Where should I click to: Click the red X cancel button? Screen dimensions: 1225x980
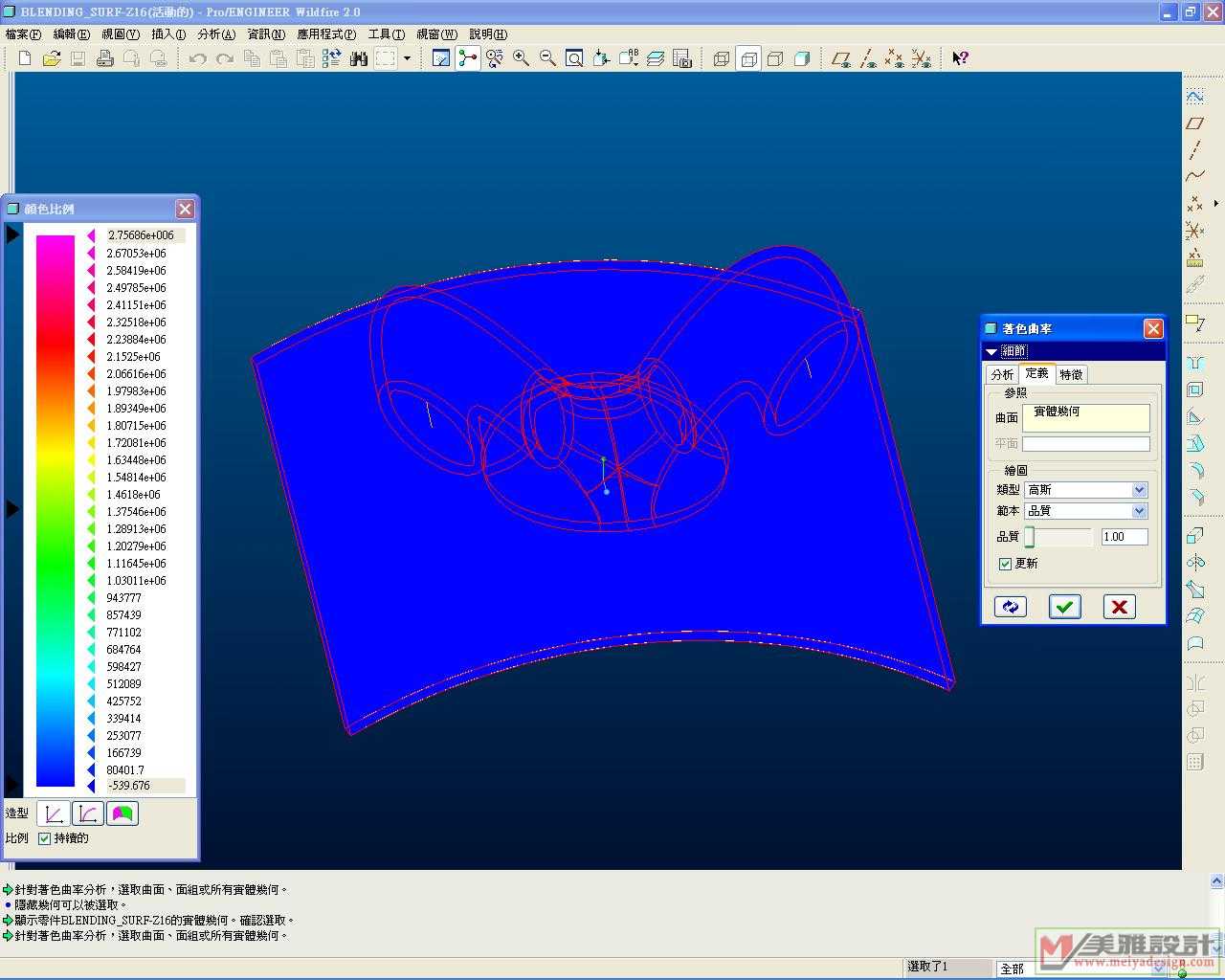point(1119,607)
